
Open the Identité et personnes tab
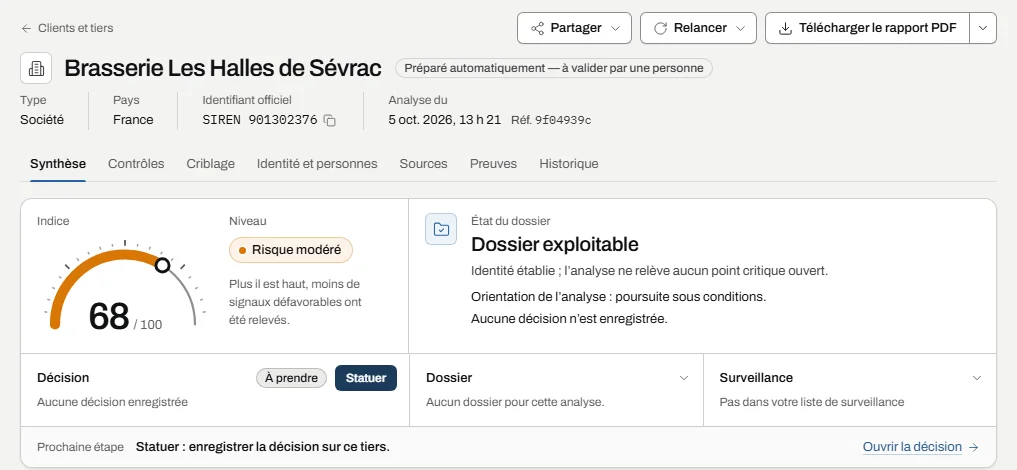(x=317, y=164)
